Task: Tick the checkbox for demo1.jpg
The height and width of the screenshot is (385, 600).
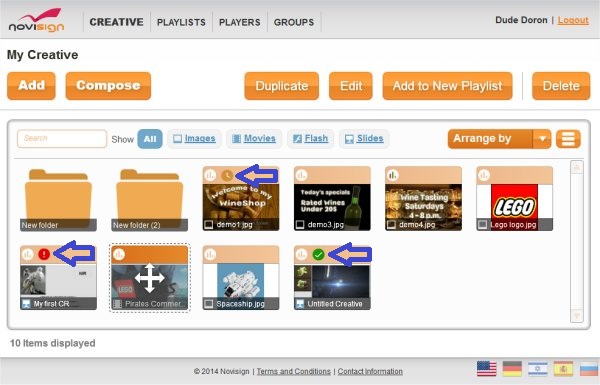Action: [209, 225]
